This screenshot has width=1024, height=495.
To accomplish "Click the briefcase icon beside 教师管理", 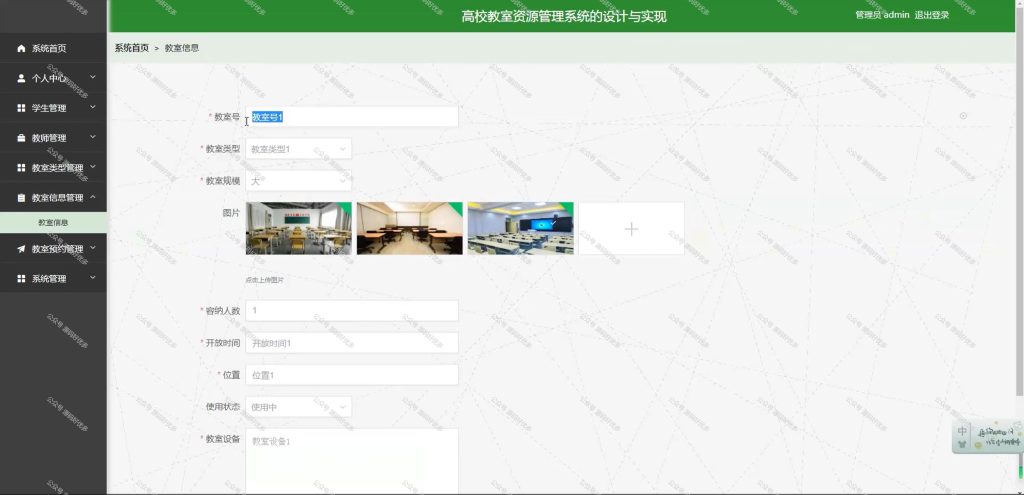I will [x=21, y=138].
